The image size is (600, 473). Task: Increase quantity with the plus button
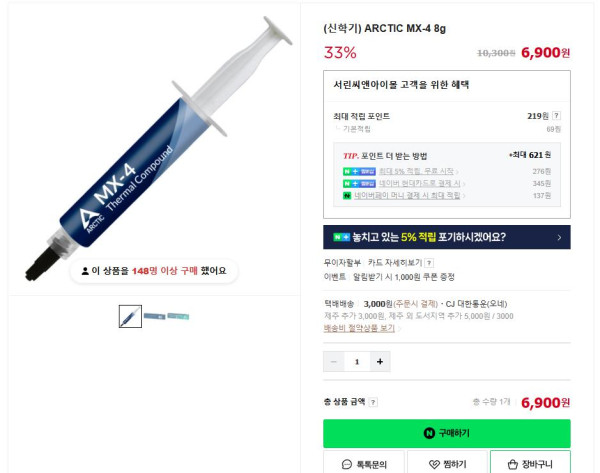[380, 362]
